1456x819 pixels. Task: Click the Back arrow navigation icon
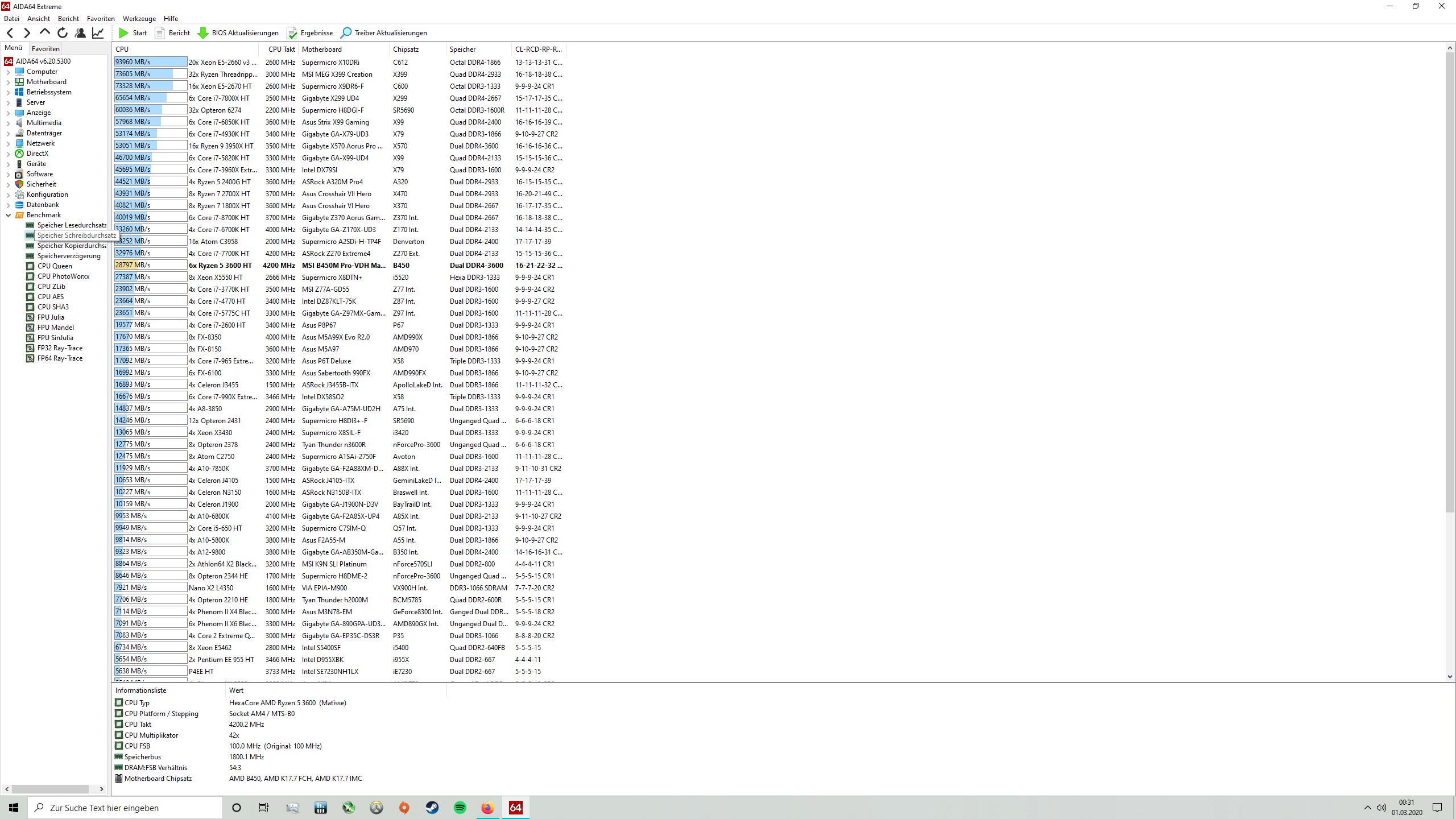point(10,33)
